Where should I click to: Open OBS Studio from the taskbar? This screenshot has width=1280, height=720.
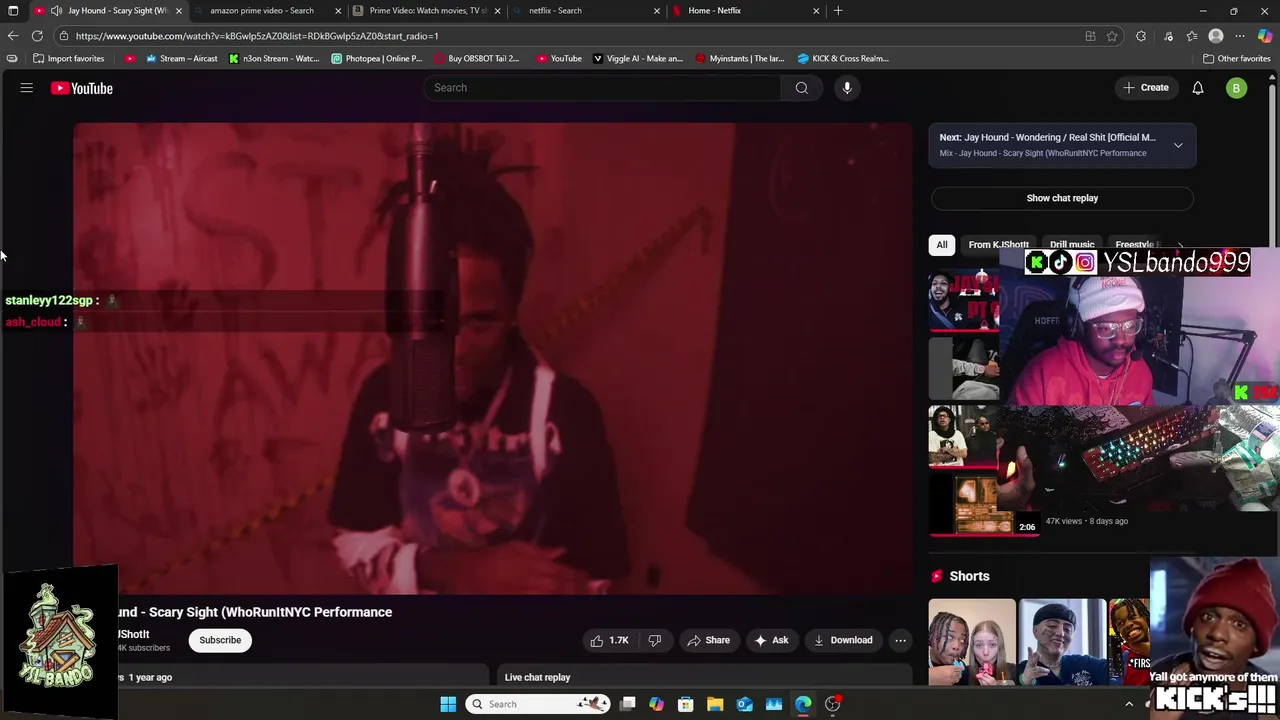coord(833,704)
